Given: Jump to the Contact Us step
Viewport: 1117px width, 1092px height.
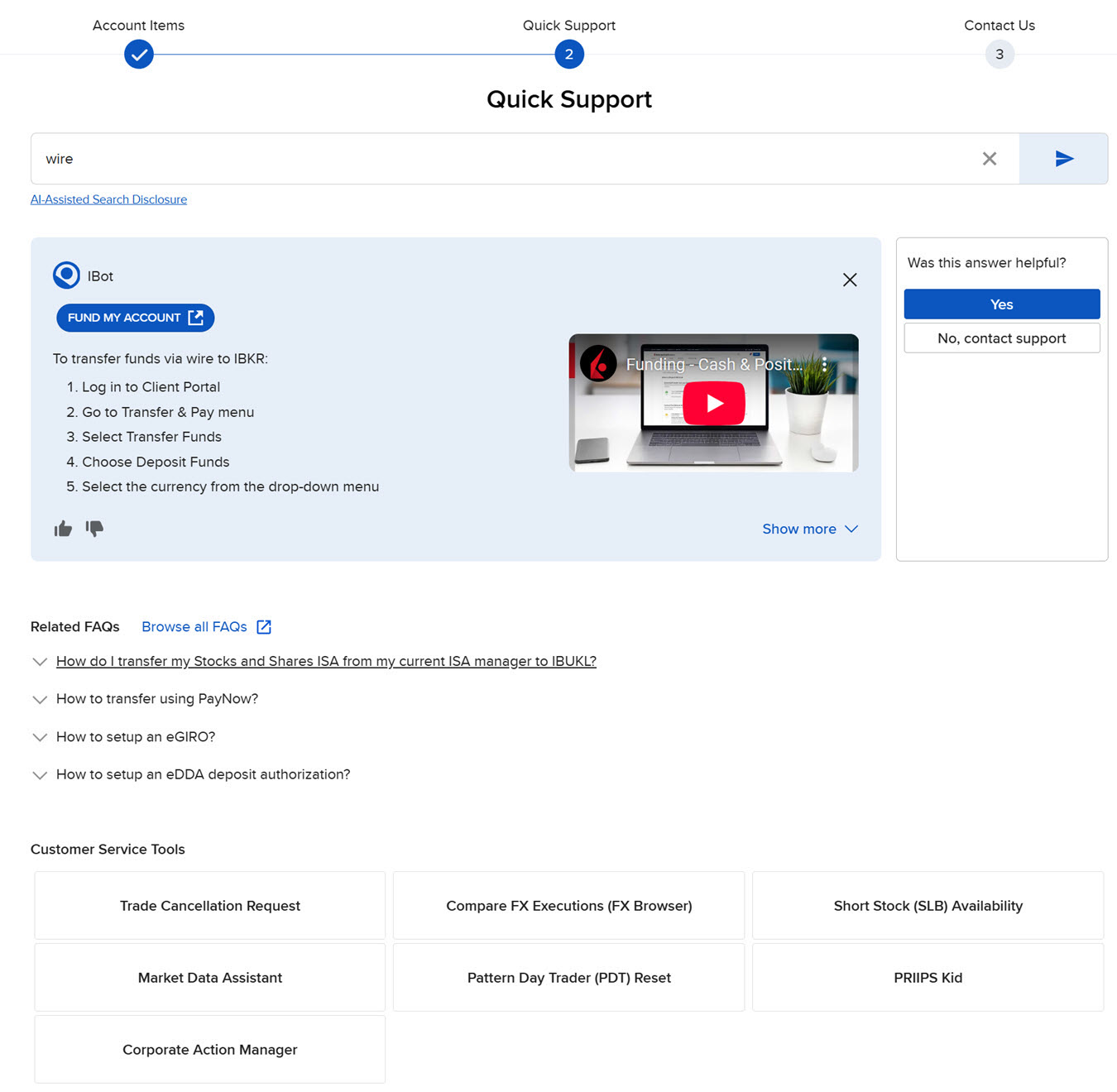Looking at the screenshot, I should 1000,54.
